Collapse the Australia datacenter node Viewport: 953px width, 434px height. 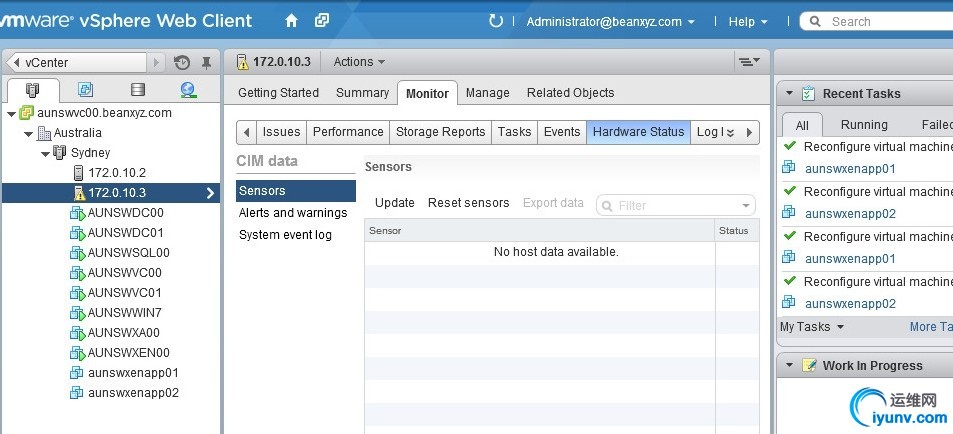click(29, 134)
